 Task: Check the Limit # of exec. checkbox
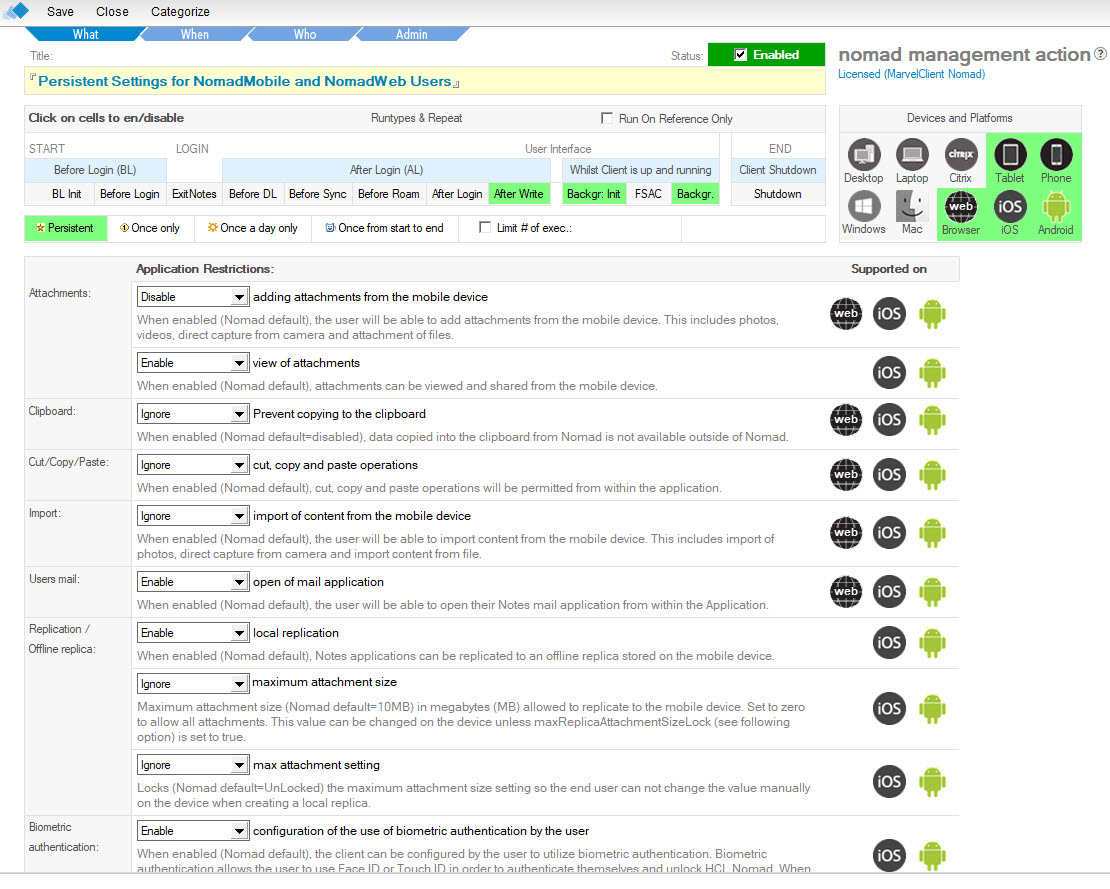point(485,227)
